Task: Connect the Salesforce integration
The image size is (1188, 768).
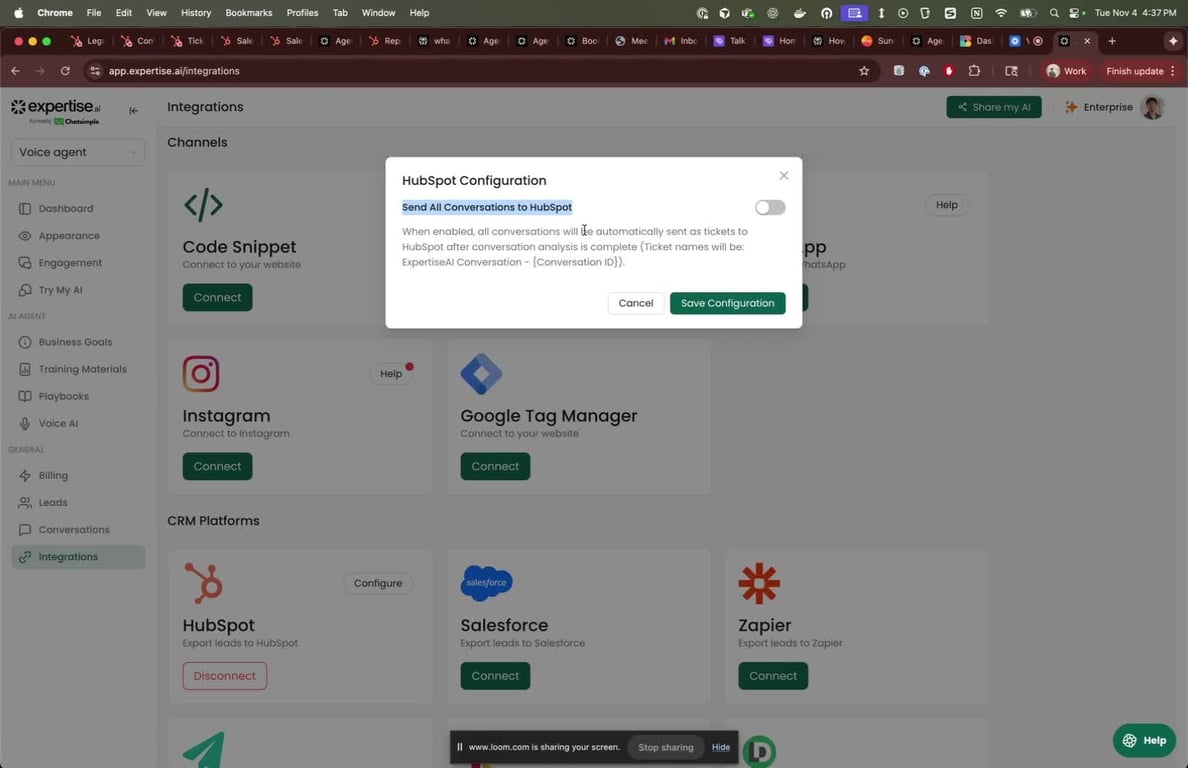Action: pos(496,676)
